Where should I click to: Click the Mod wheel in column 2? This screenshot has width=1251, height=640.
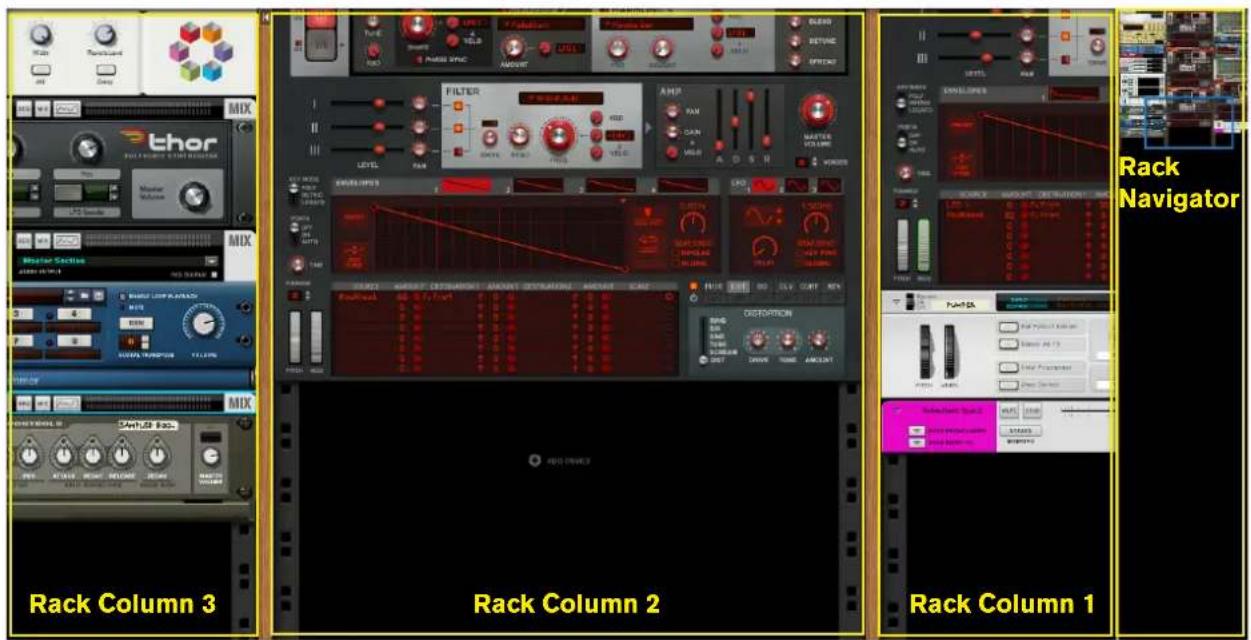316,337
